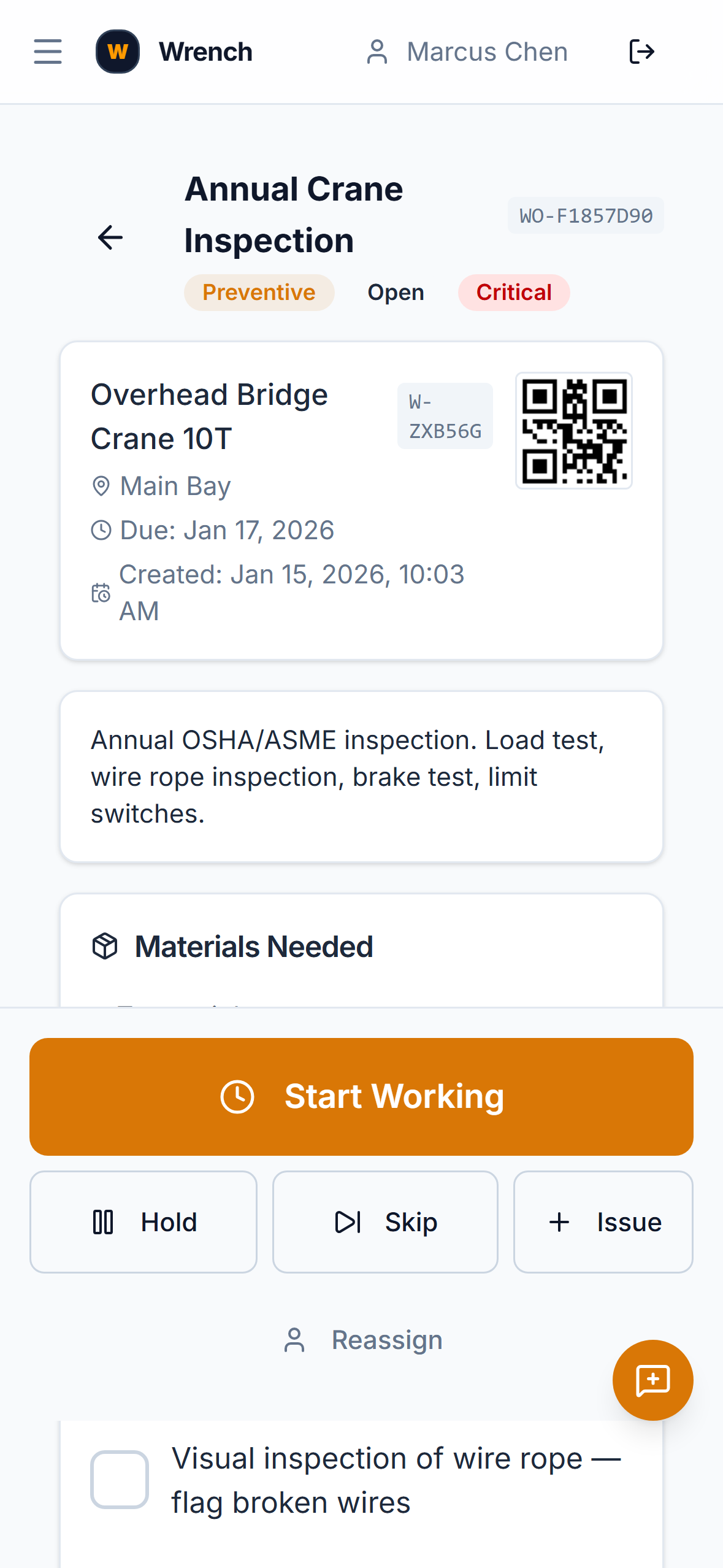
Task: Select the Marcus Chen user profile icon
Action: (x=378, y=52)
